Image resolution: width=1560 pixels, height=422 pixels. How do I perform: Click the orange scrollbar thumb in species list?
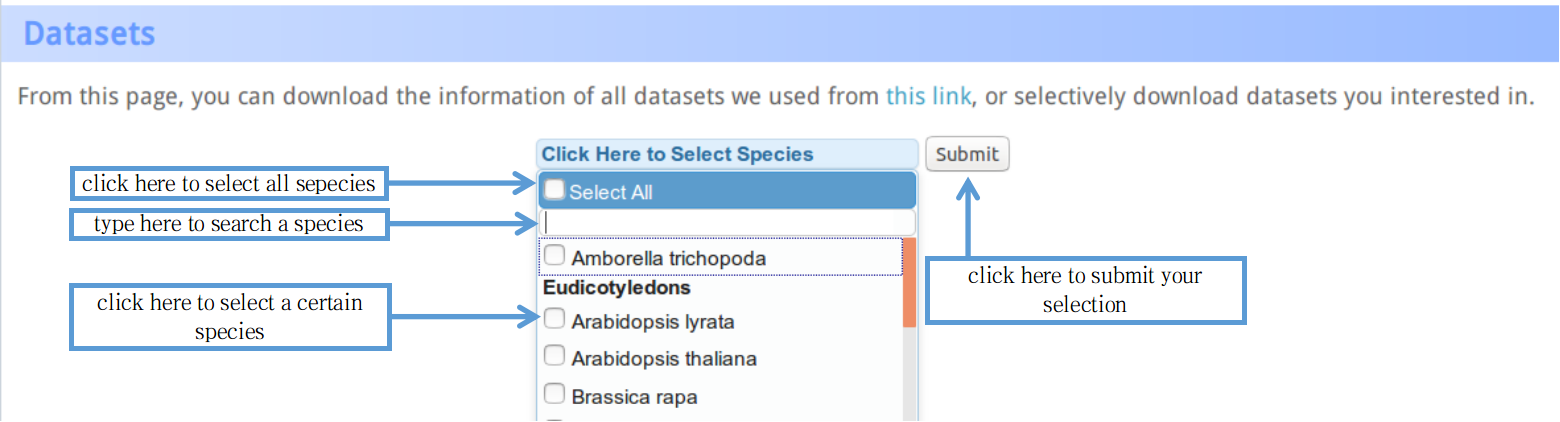(909, 282)
